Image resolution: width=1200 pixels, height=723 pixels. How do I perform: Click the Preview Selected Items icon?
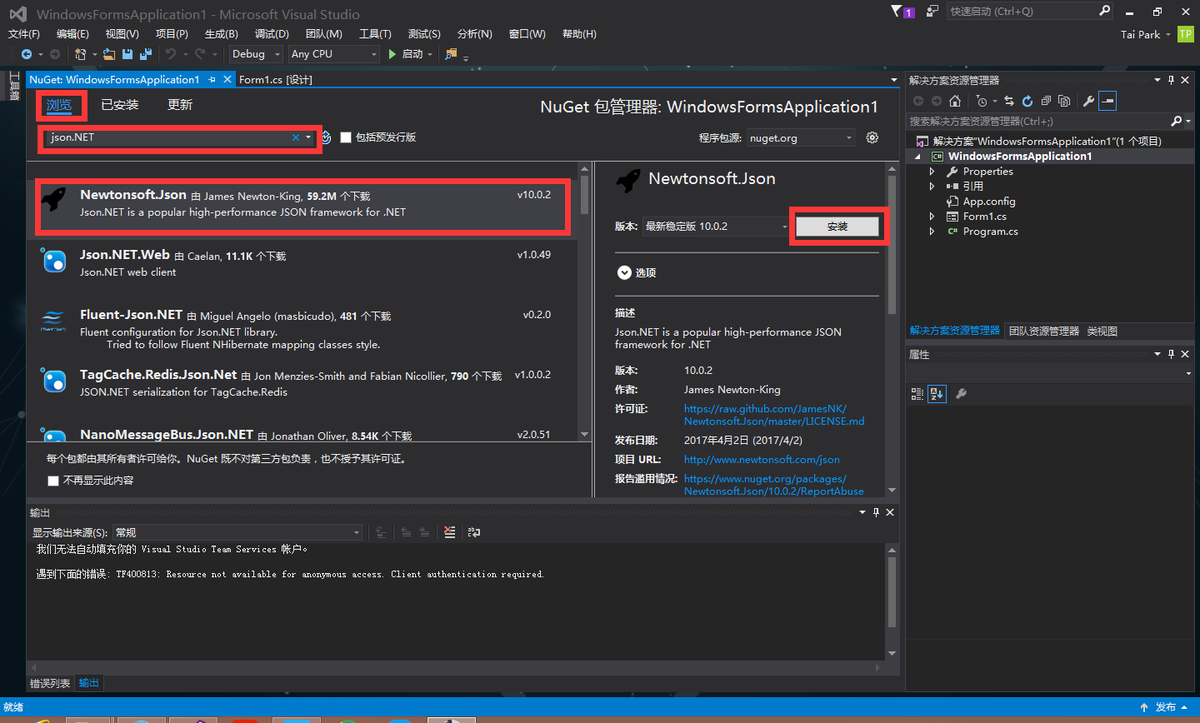[x=1107, y=101]
